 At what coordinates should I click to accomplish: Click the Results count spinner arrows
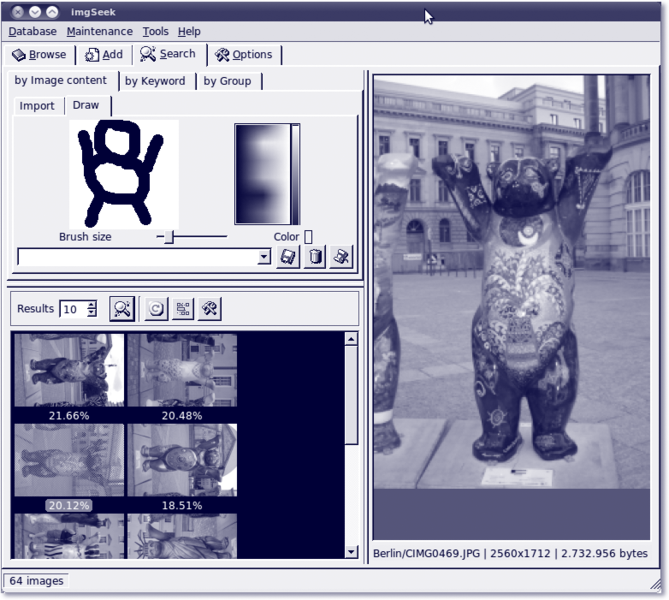(92, 309)
